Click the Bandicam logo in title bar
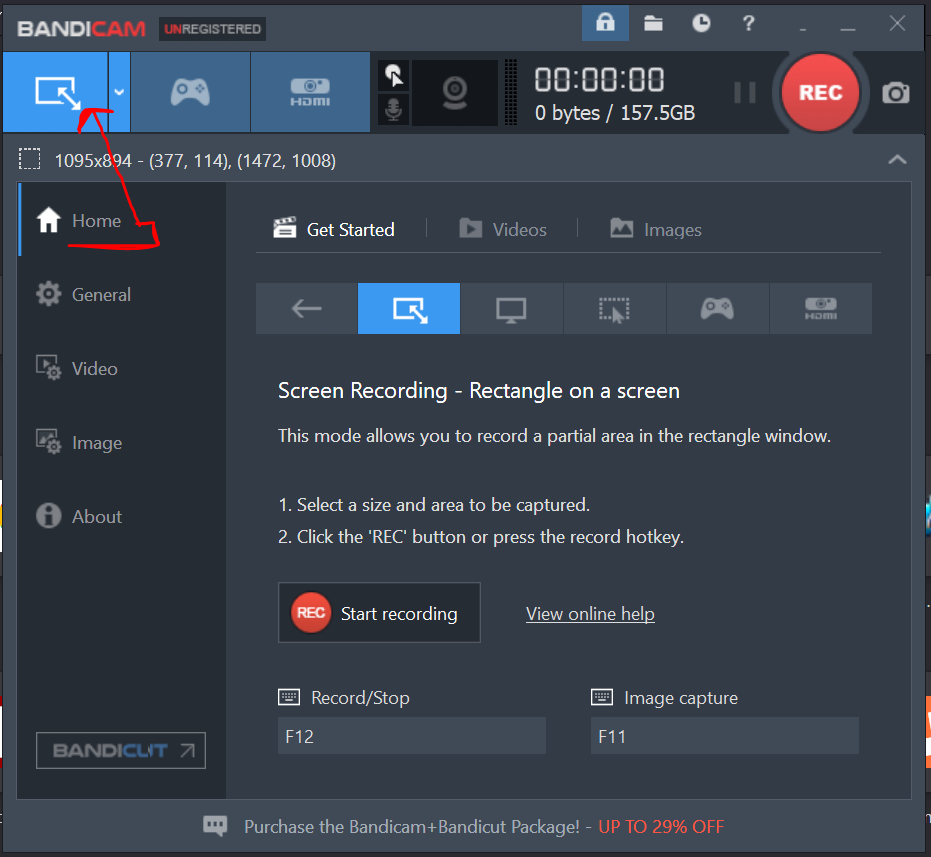 click(81, 29)
